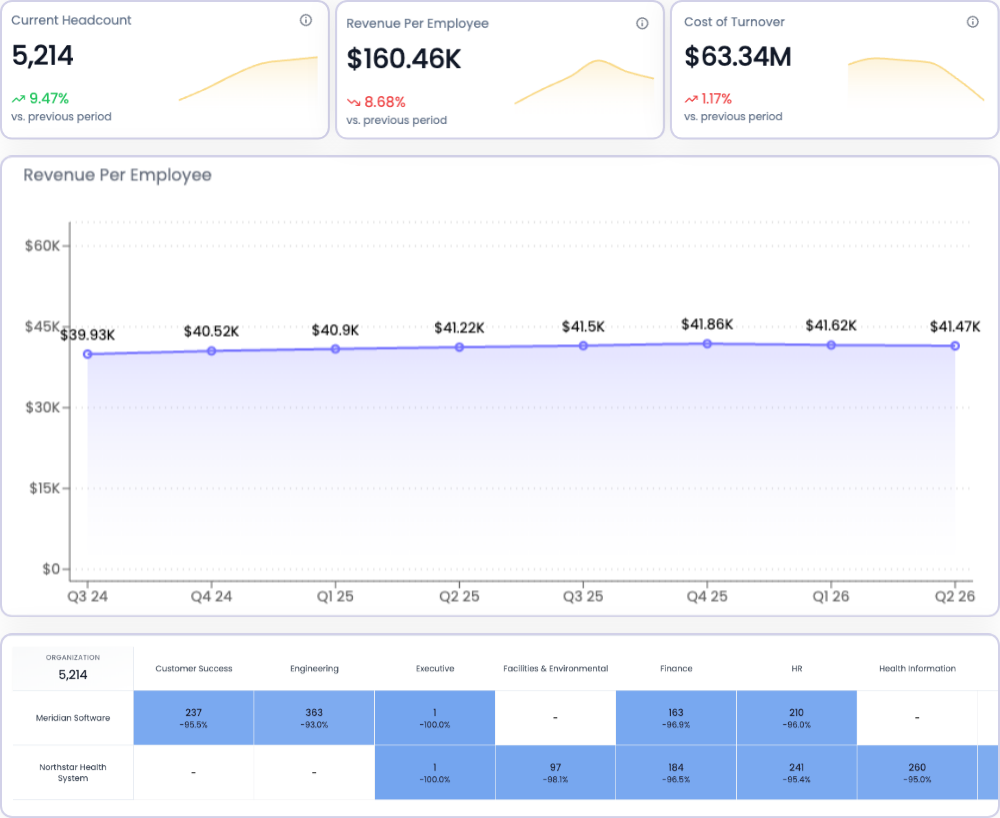Image resolution: width=1000 pixels, height=818 pixels.
Task: Open info icon on Cost of Turnover card
Action: [973, 22]
